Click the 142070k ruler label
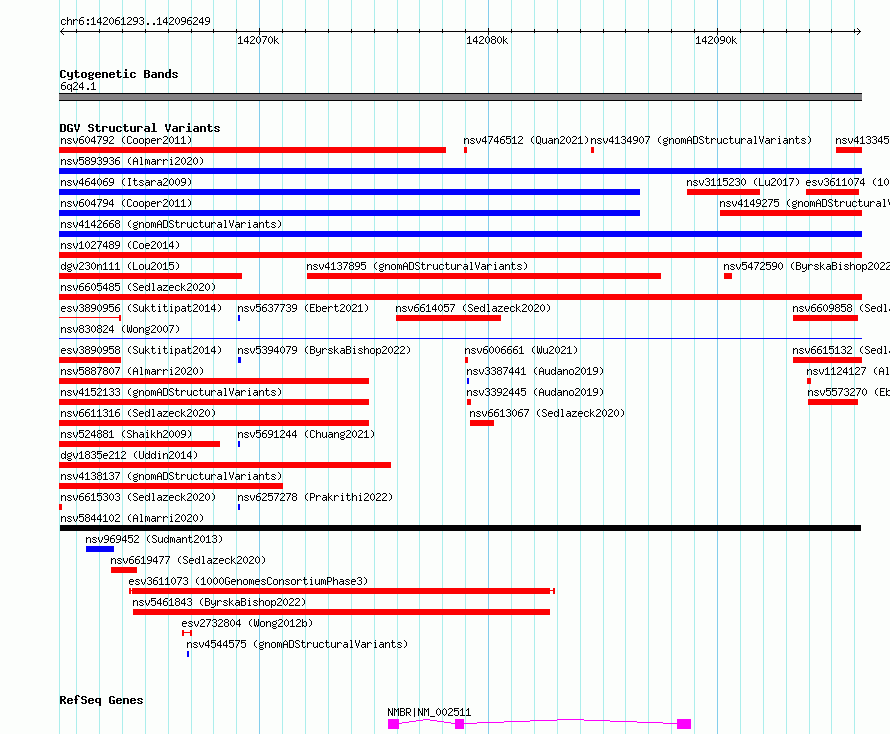The image size is (890, 734). tap(258, 40)
